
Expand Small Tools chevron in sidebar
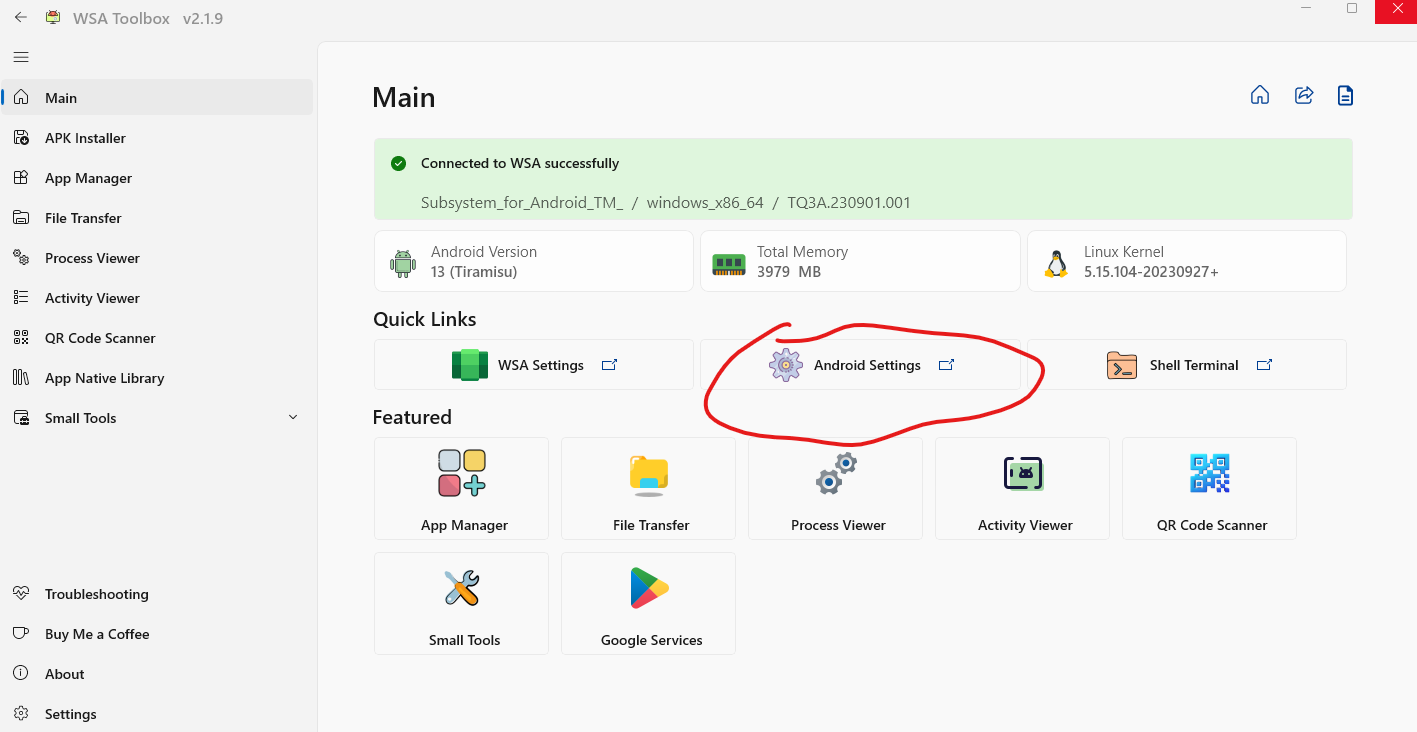tap(293, 417)
